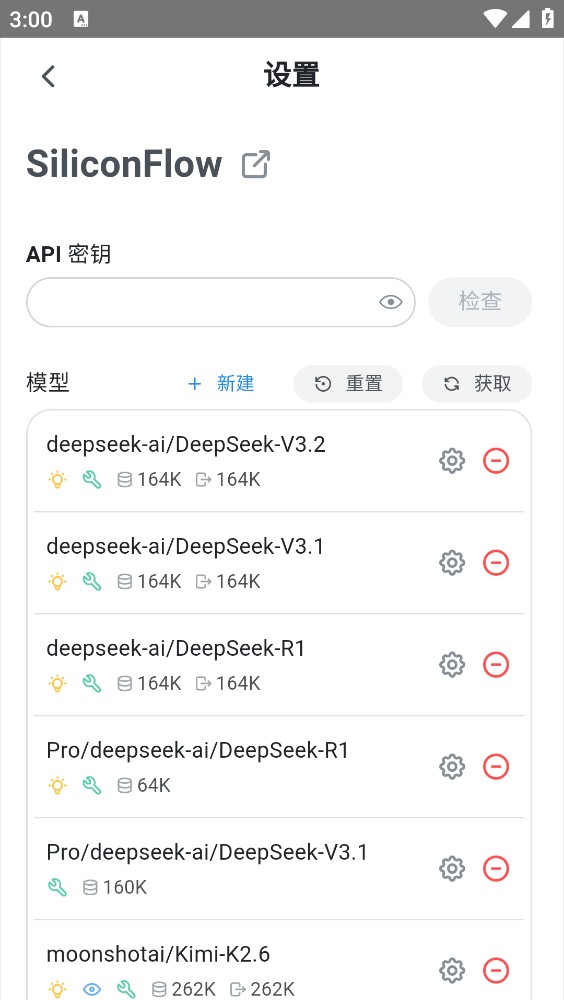Click the wrench tool icon under DeepSeek-V3.2

[x=92, y=479]
